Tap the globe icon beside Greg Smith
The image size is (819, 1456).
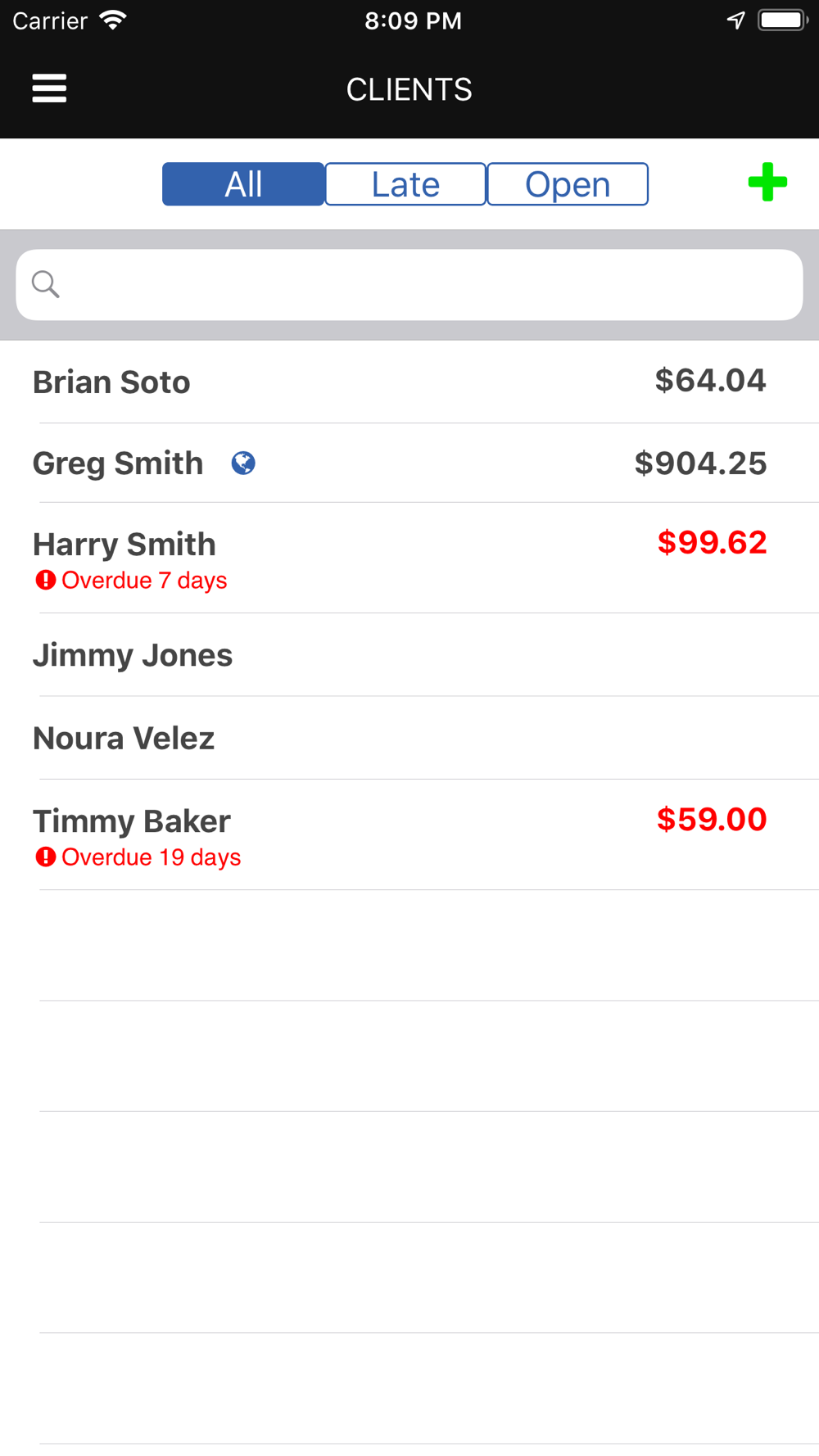(x=243, y=463)
